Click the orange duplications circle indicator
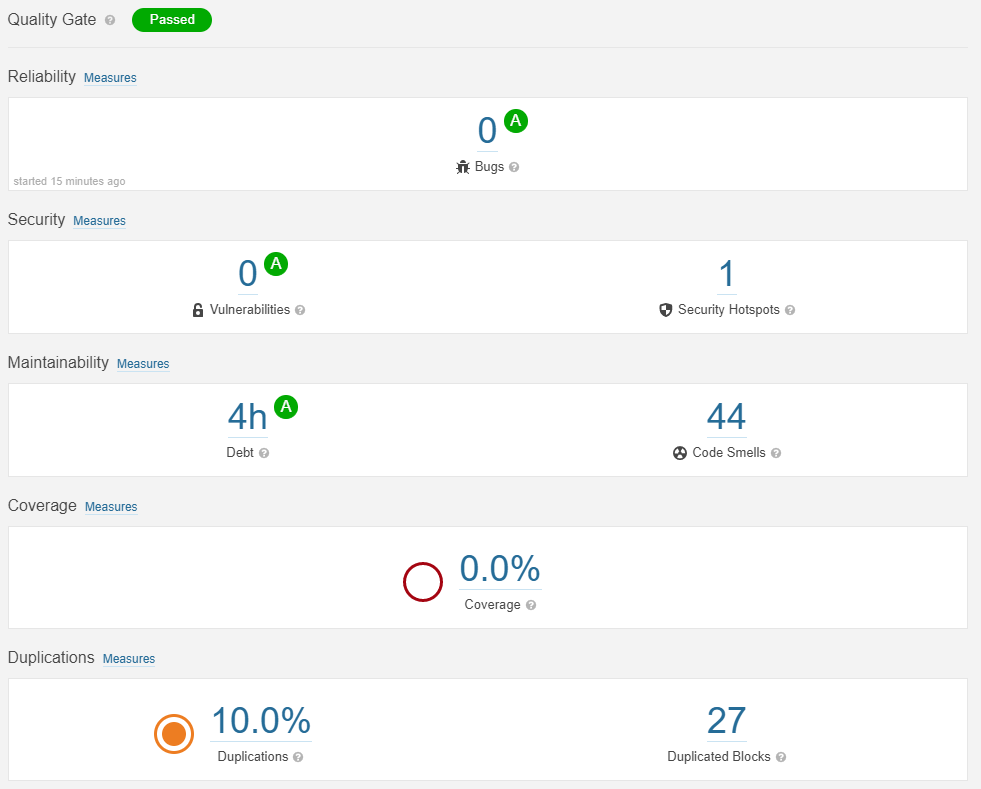Screen dimensions: 981x789 [174, 734]
